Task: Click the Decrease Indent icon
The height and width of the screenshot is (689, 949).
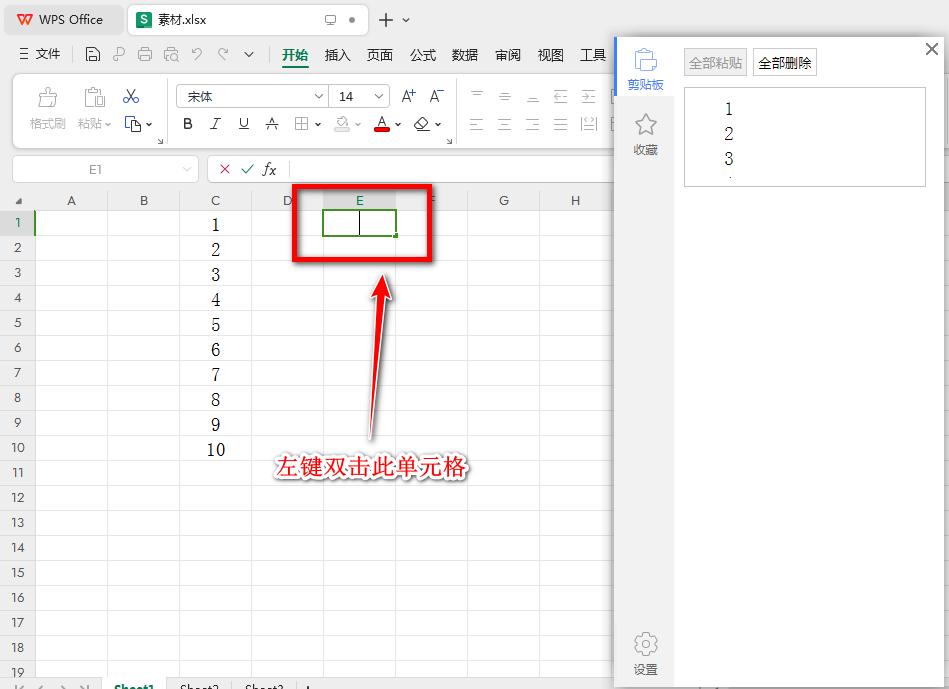Action: (x=560, y=96)
